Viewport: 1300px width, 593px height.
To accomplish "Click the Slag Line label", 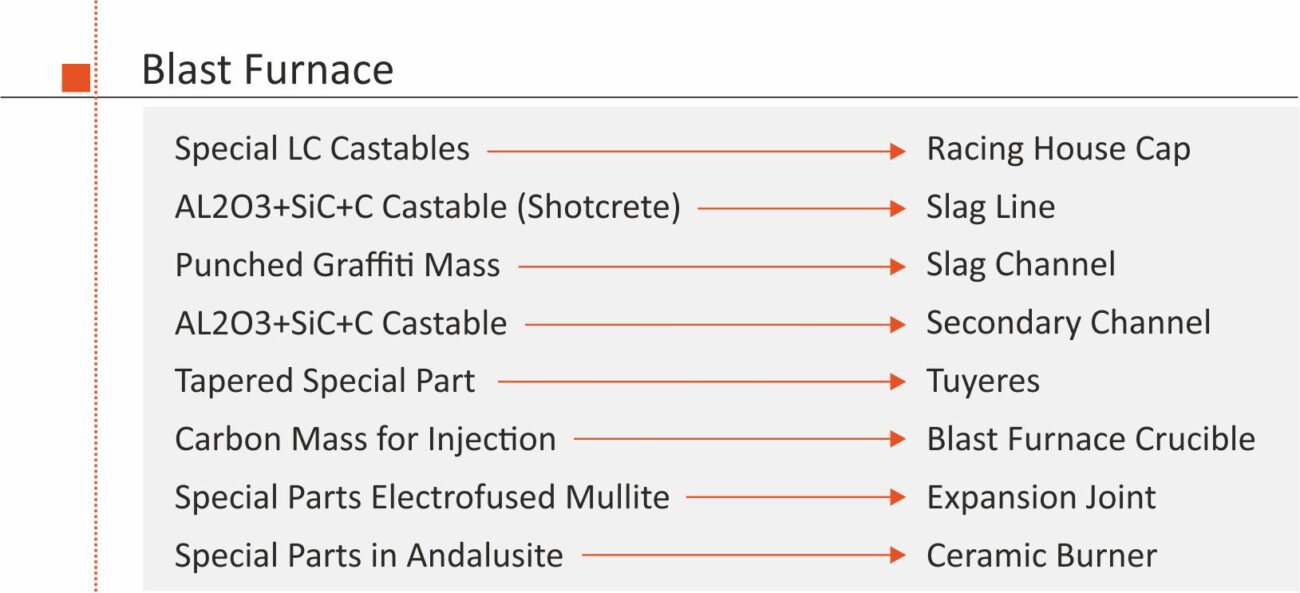I will tap(990, 207).
